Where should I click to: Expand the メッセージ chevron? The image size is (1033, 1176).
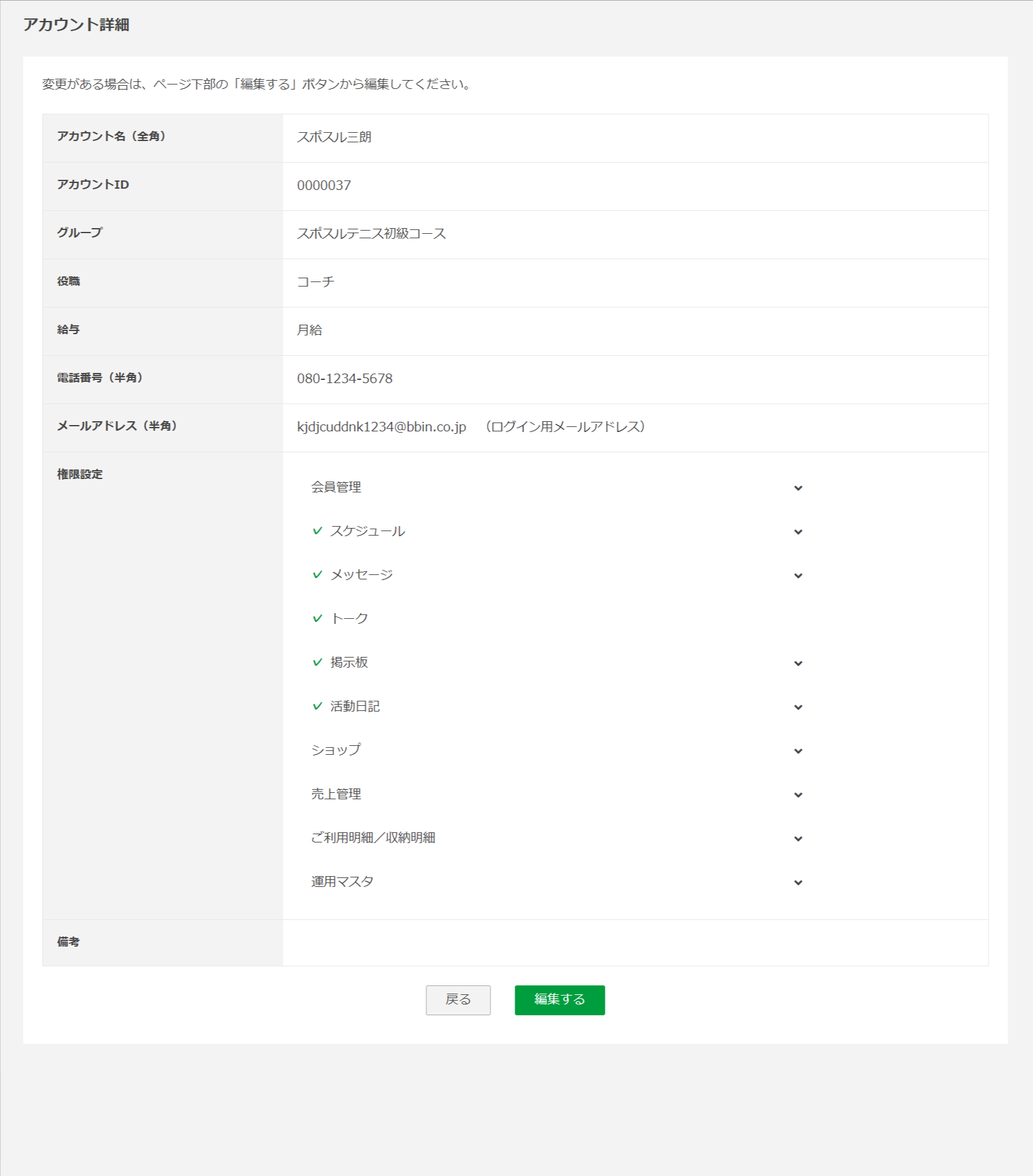(798, 576)
